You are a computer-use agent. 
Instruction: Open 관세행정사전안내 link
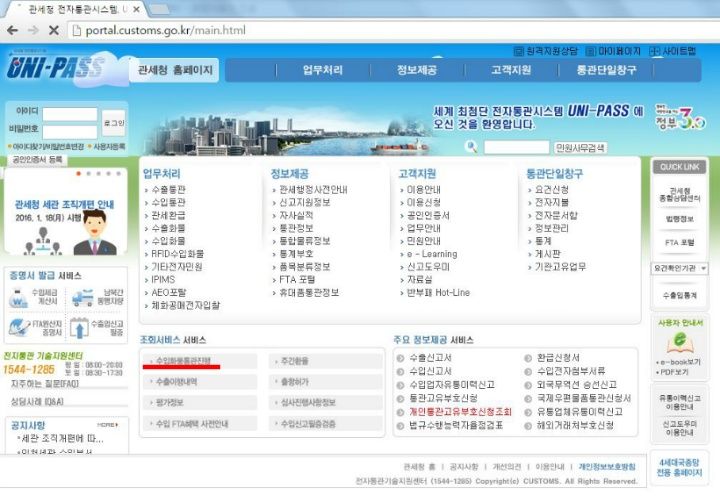pyautogui.click(x=313, y=190)
